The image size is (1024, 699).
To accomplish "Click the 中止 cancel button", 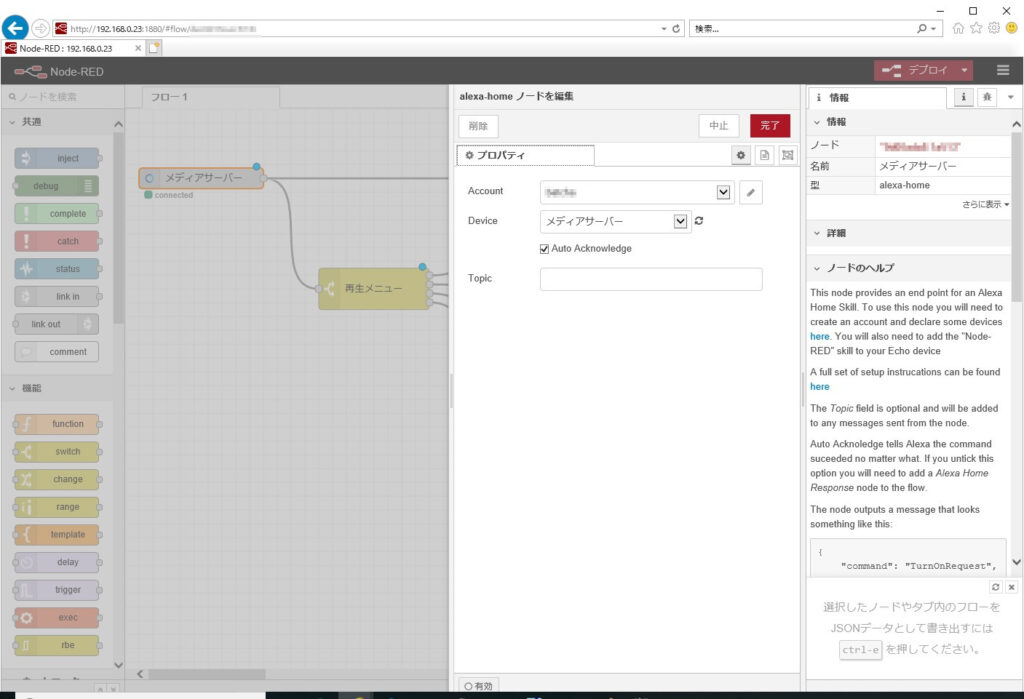I will click(718, 126).
